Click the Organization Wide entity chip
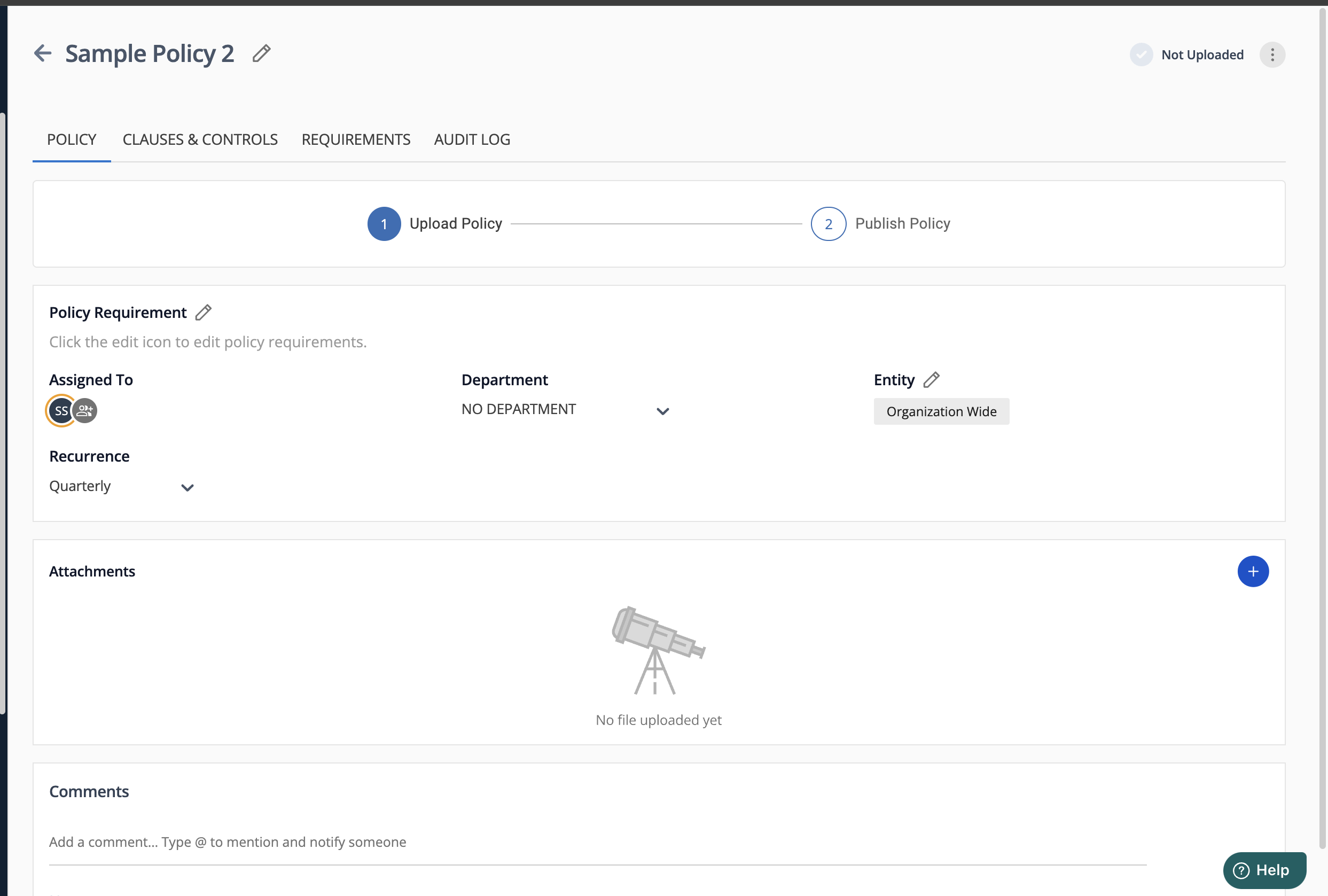The image size is (1328, 896). coord(941,411)
